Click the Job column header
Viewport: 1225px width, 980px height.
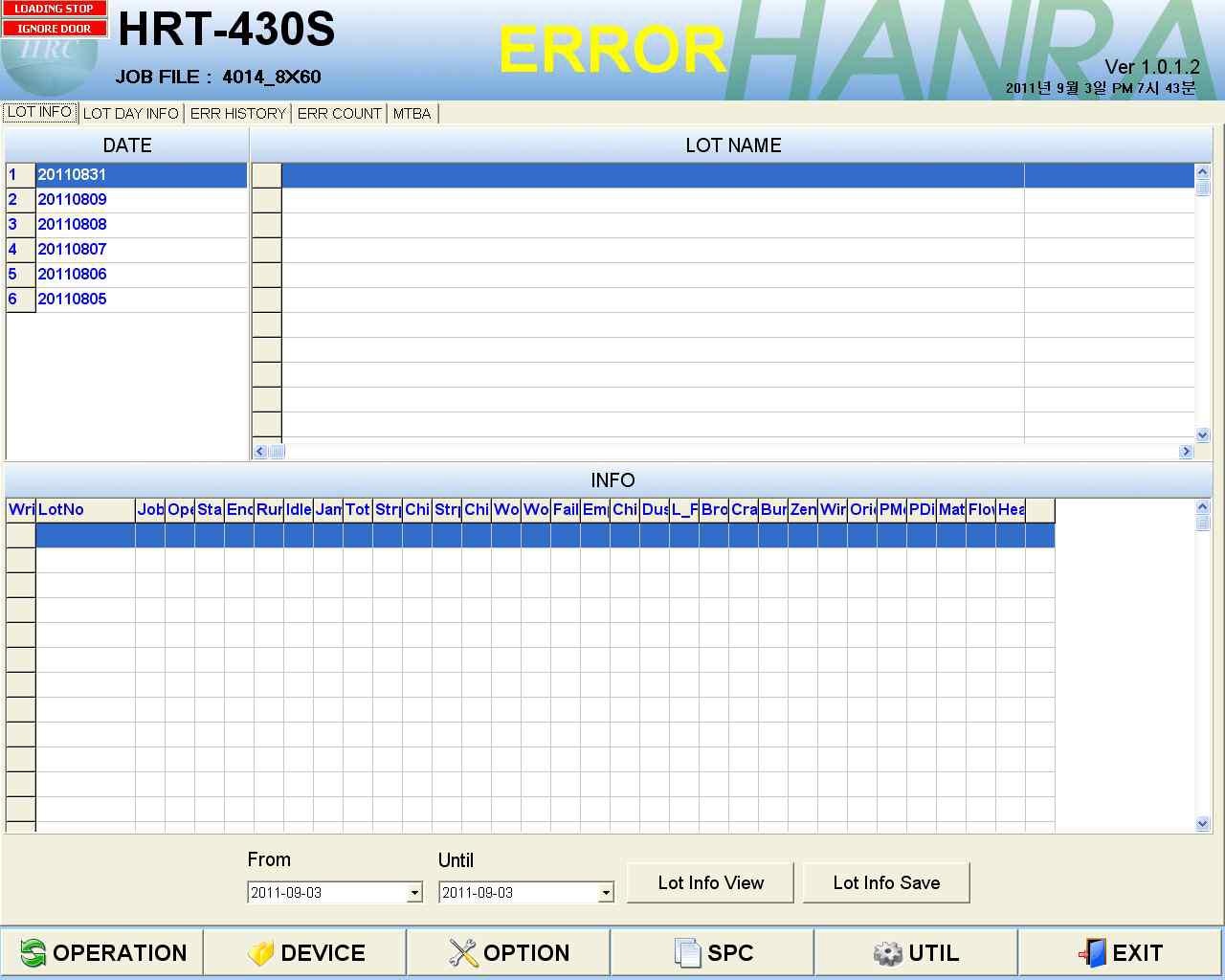point(150,510)
